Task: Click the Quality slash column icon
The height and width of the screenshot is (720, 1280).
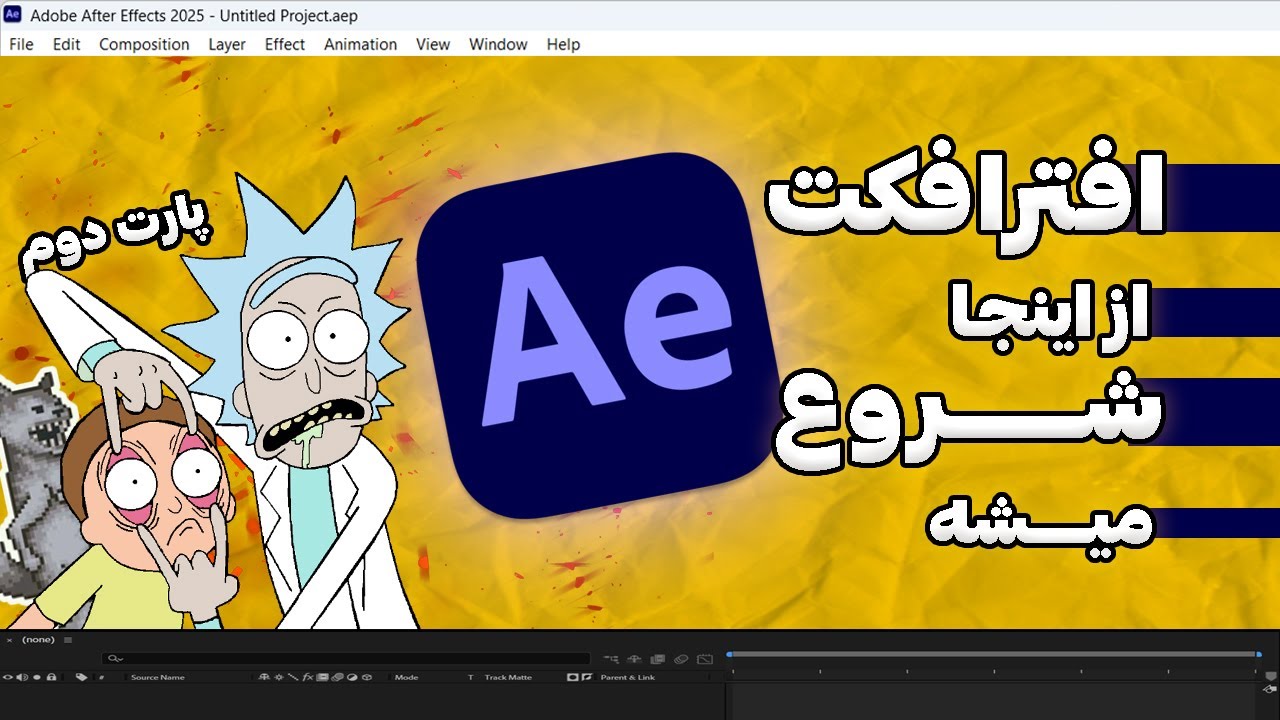Action: coord(293,677)
